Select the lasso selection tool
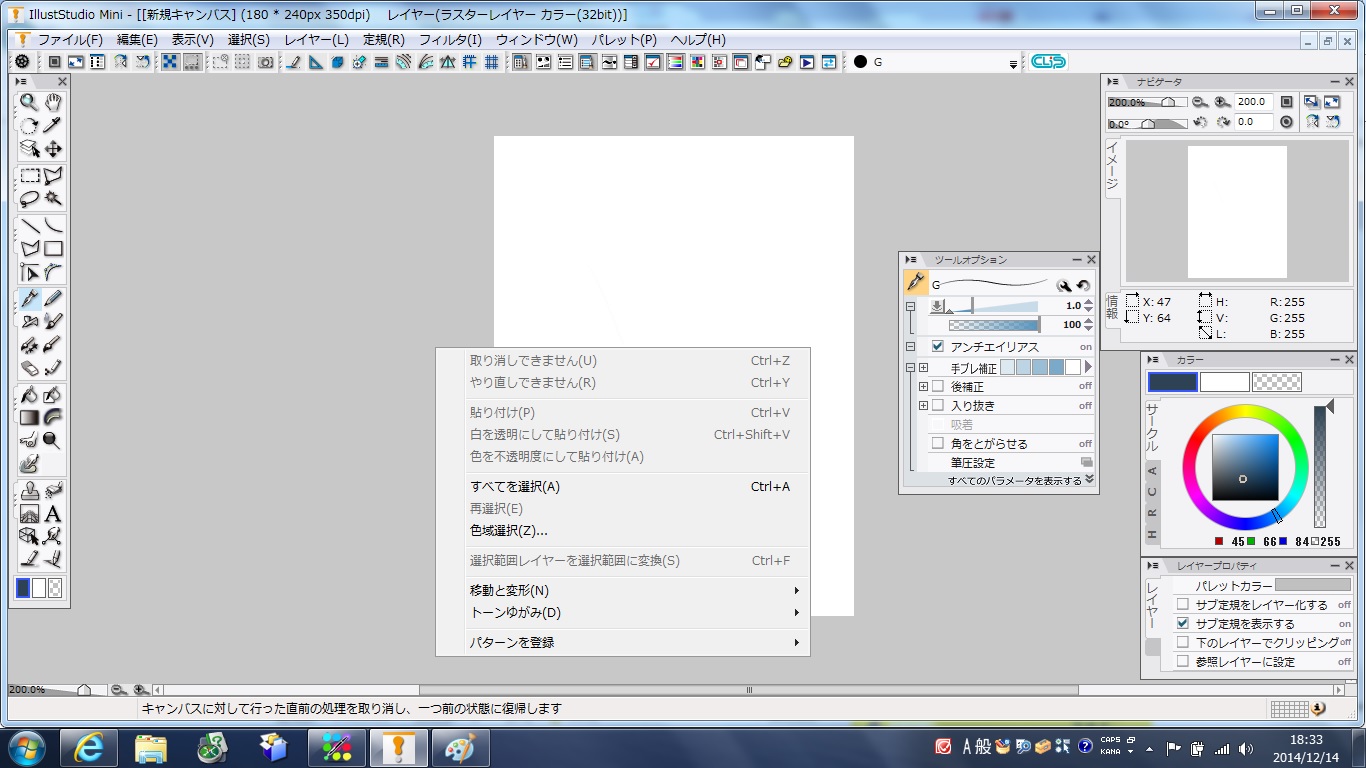Screen dimensions: 1366x768 coord(29,198)
